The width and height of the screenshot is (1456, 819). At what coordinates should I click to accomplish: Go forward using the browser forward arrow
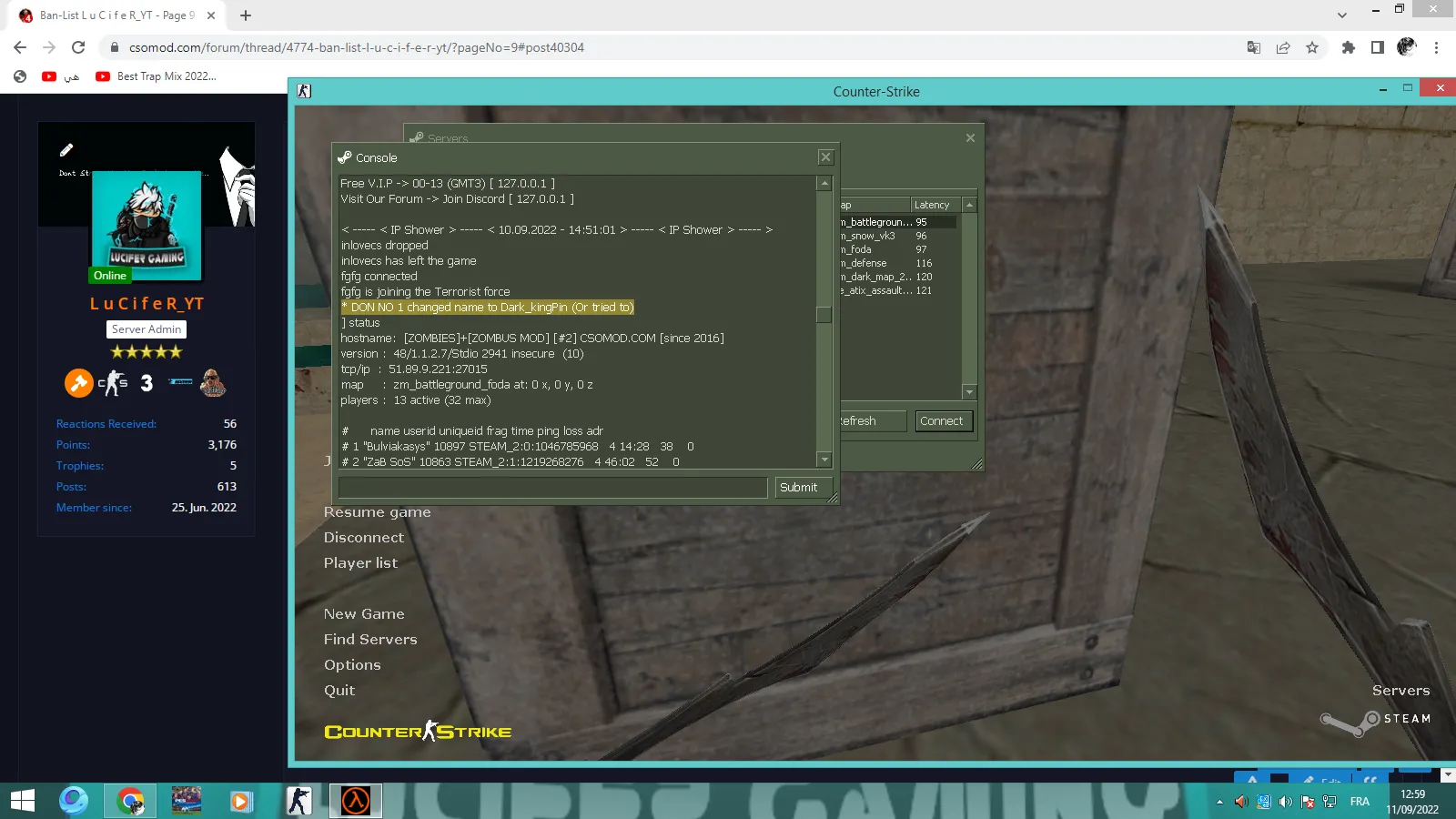(49, 47)
